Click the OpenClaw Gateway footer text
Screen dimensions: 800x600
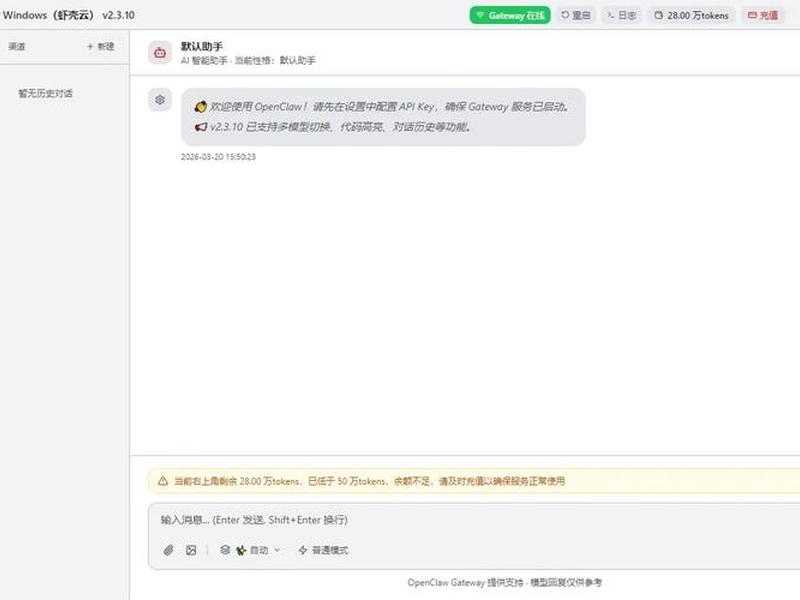pos(505,582)
